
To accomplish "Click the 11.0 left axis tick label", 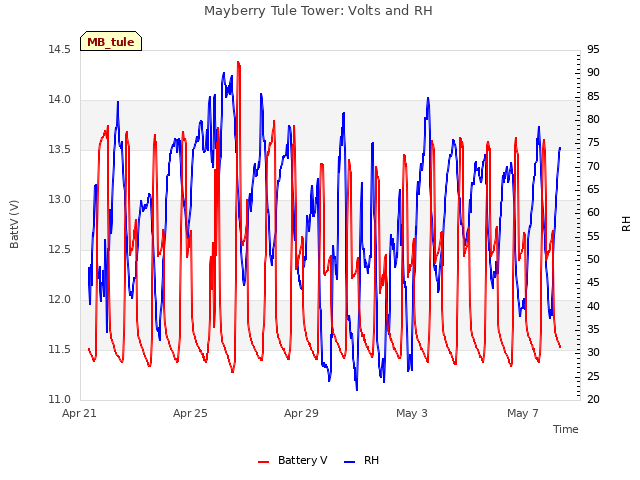I will tap(60, 400).
